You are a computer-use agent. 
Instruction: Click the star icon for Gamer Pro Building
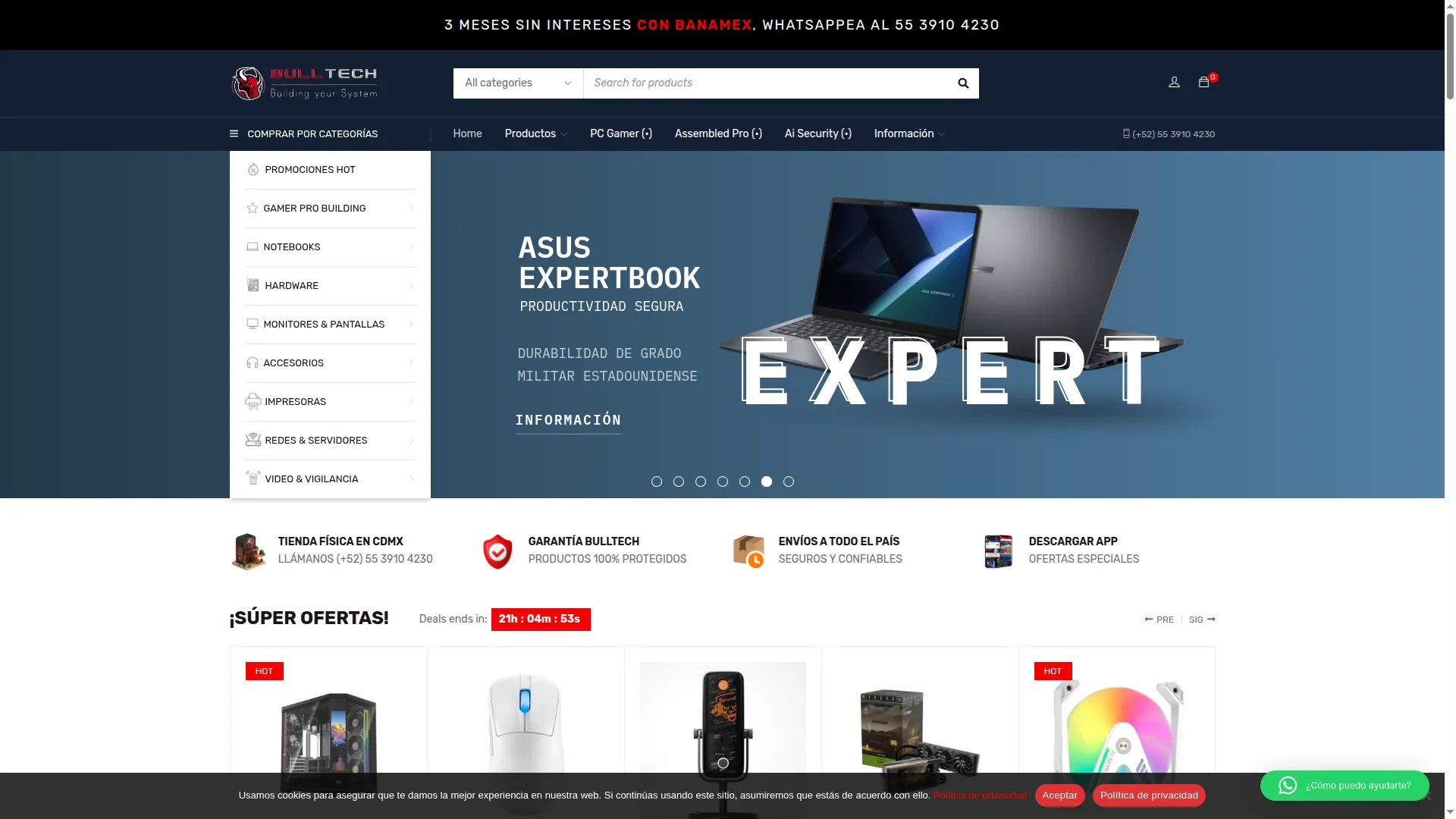coord(253,209)
